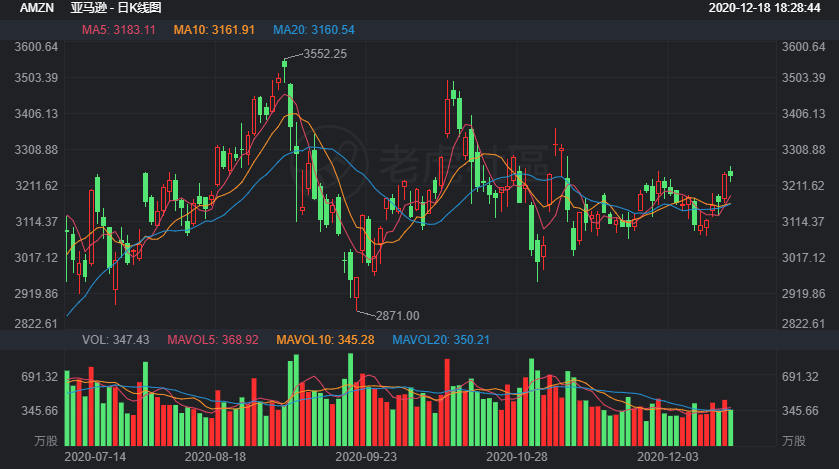Click the right axis value 3017.12
Screen dimensions: 839x469
(x=804, y=258)
